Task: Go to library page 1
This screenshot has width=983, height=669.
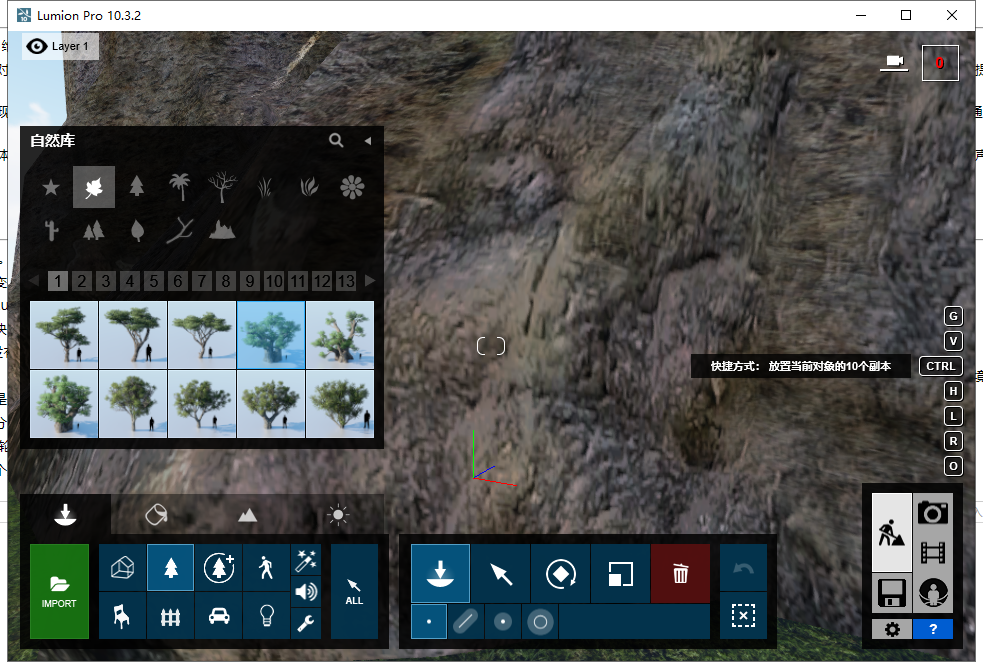Action: point(58,281)
